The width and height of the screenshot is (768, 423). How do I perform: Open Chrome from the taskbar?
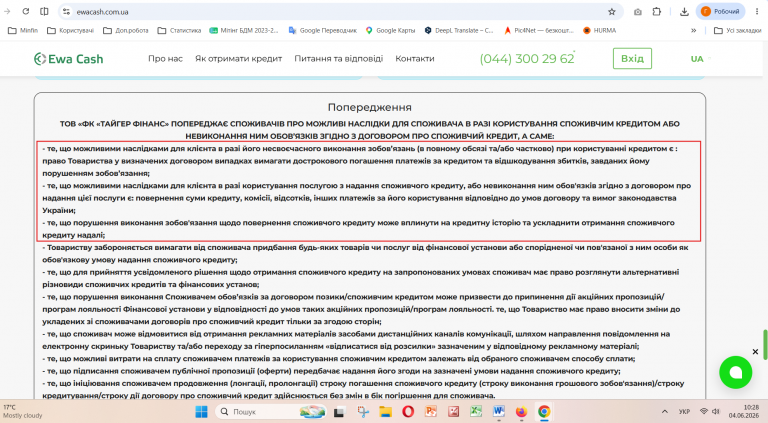(544, 412)
